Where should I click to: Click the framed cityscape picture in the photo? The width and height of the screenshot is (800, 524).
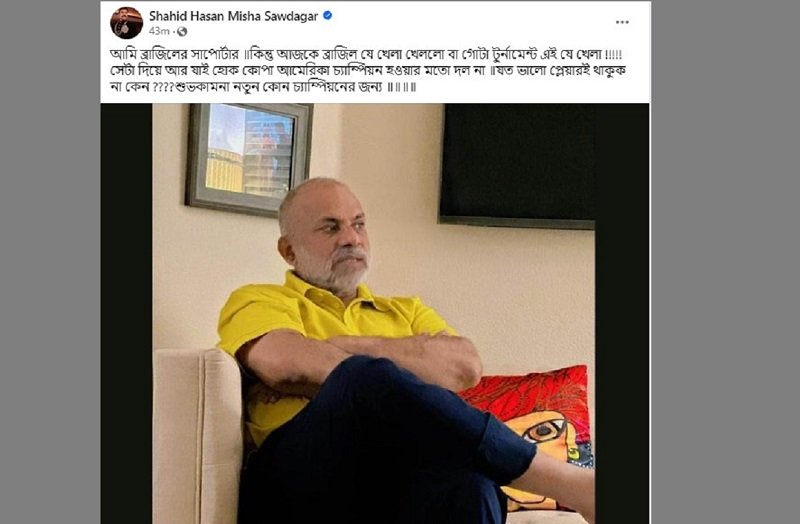pos(248,159)
